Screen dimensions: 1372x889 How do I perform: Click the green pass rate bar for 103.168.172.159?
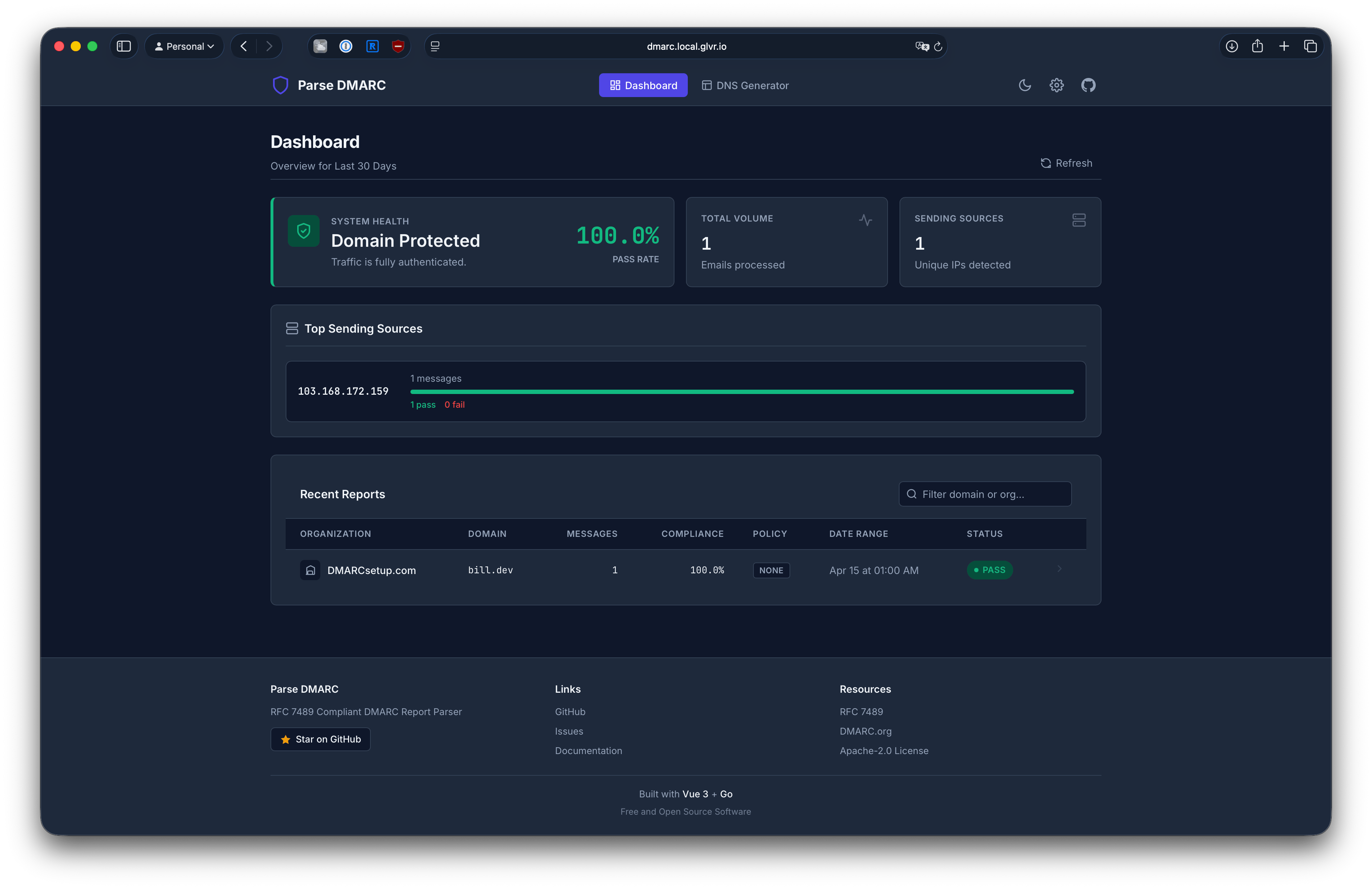pos(741,391)
